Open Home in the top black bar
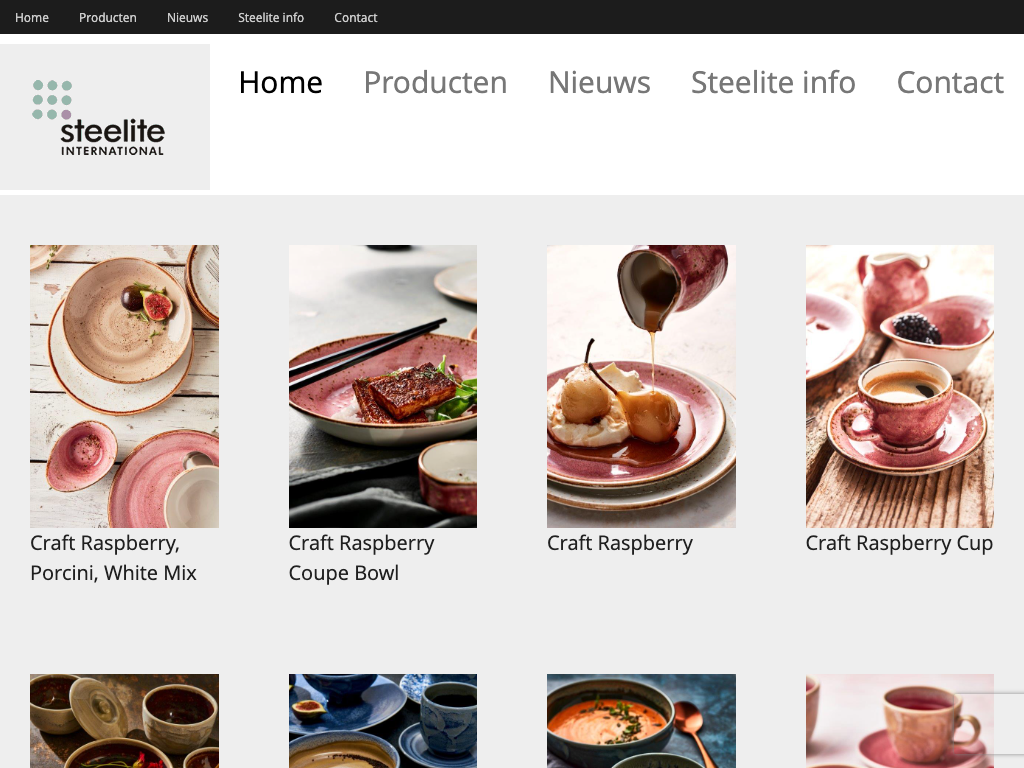 [32, 17]
